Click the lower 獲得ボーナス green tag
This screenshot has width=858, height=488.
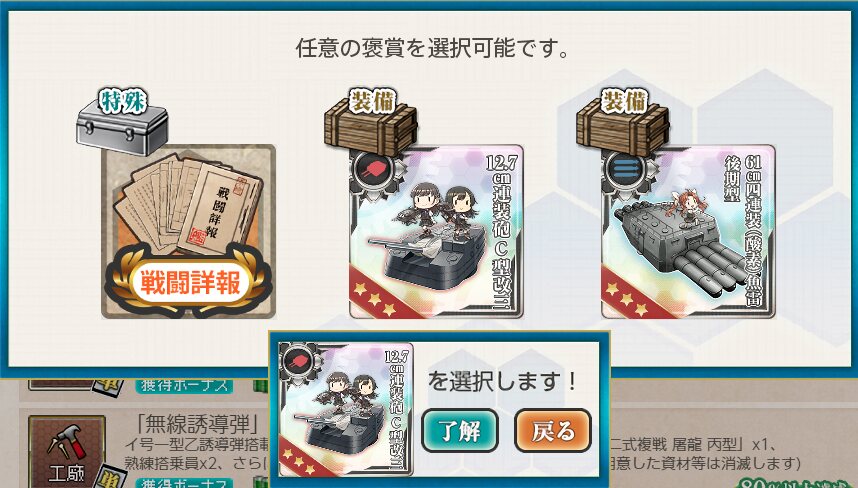click(x=184, y=483)
